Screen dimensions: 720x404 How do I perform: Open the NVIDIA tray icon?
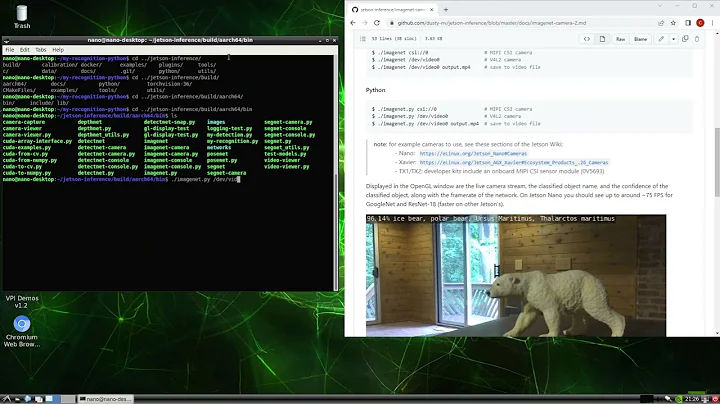click(679, 399)
